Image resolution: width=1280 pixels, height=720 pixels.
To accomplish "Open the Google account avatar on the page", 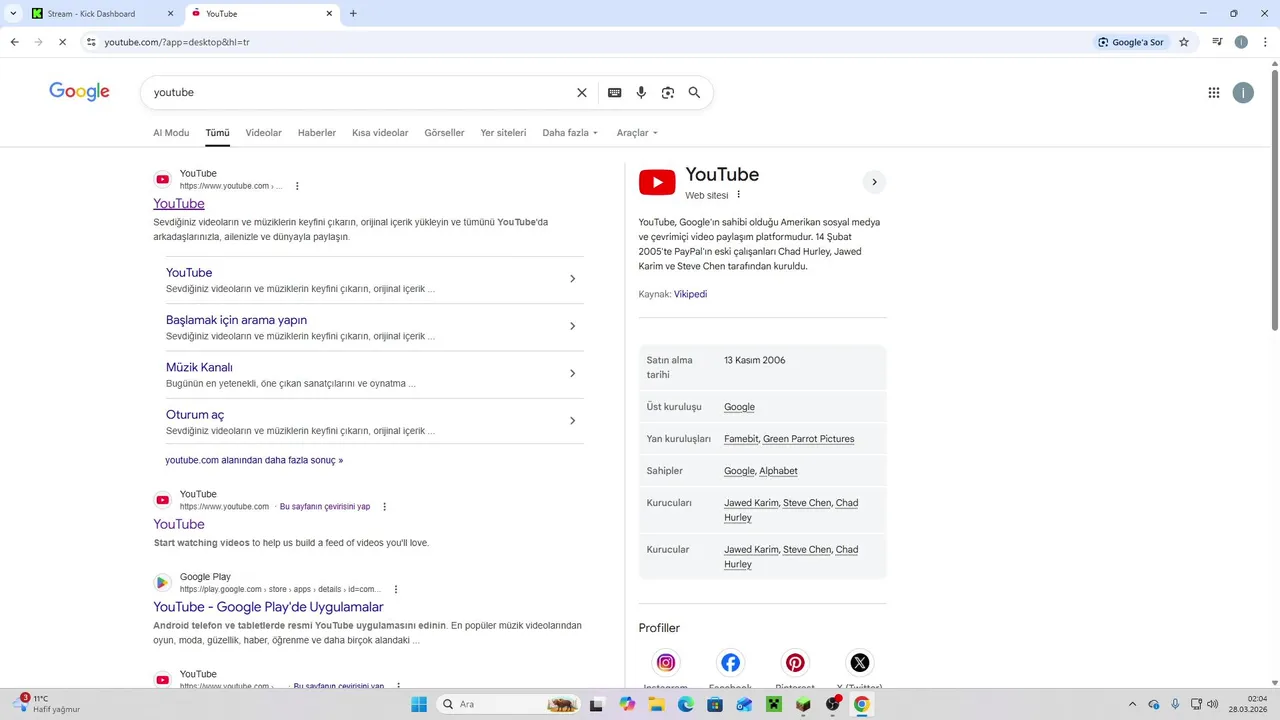I will 1243,92.
